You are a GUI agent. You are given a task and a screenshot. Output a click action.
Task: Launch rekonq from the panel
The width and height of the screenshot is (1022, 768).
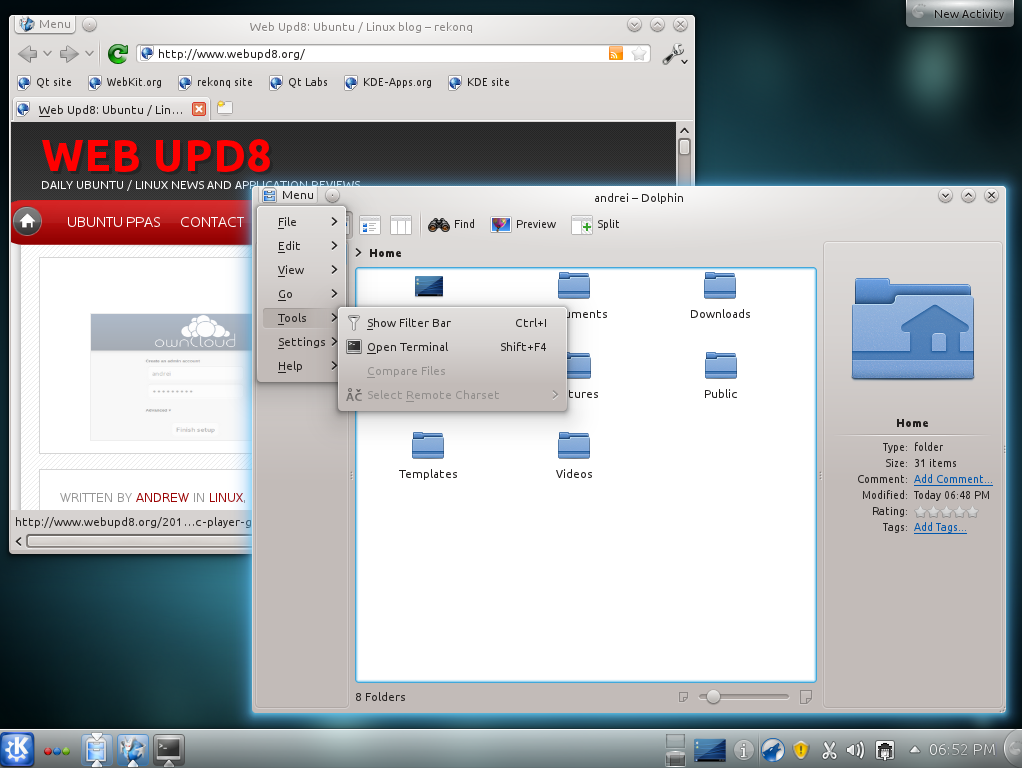[132, 750]
